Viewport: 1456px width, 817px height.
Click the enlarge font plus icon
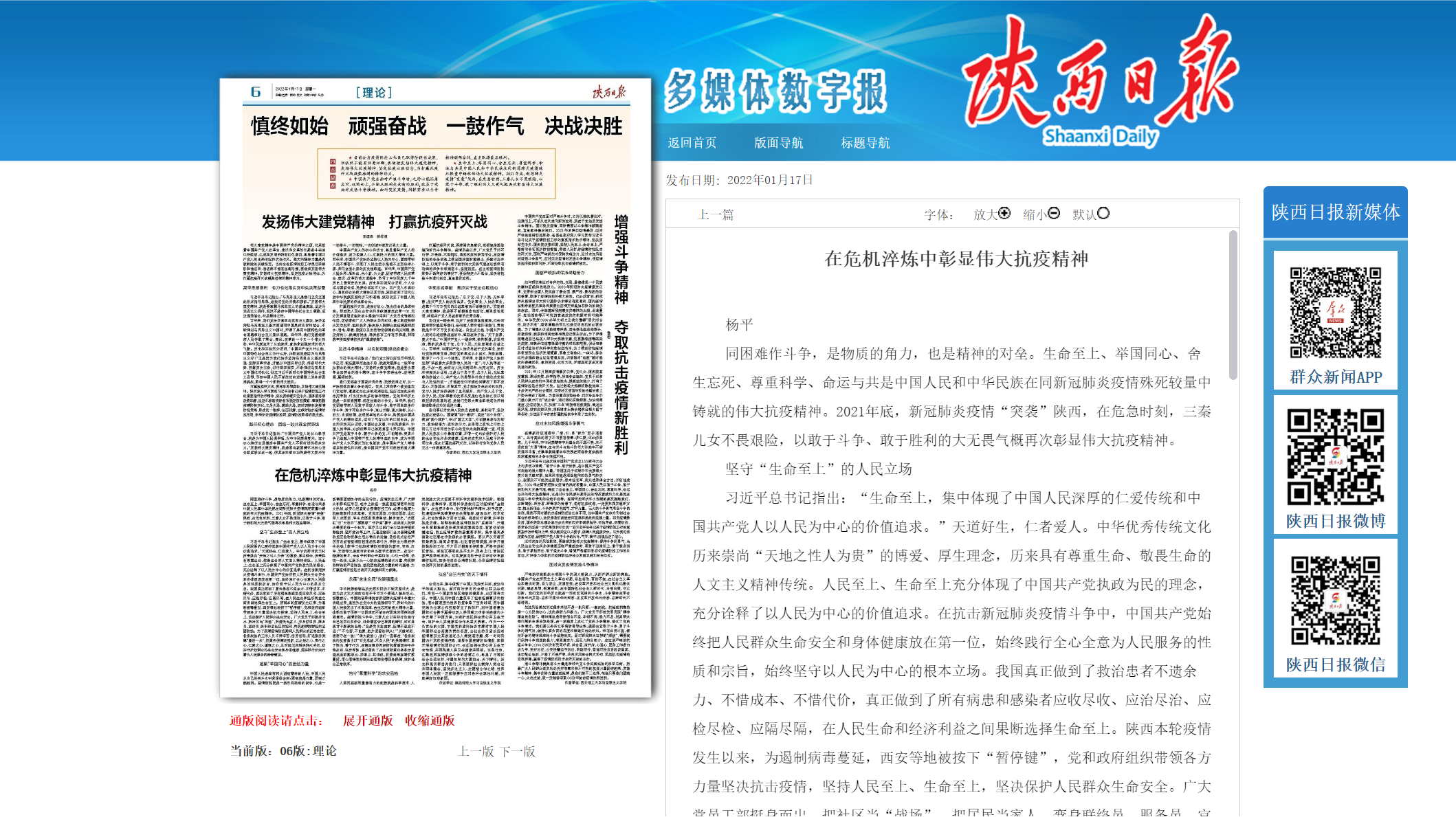(1004, 214)
